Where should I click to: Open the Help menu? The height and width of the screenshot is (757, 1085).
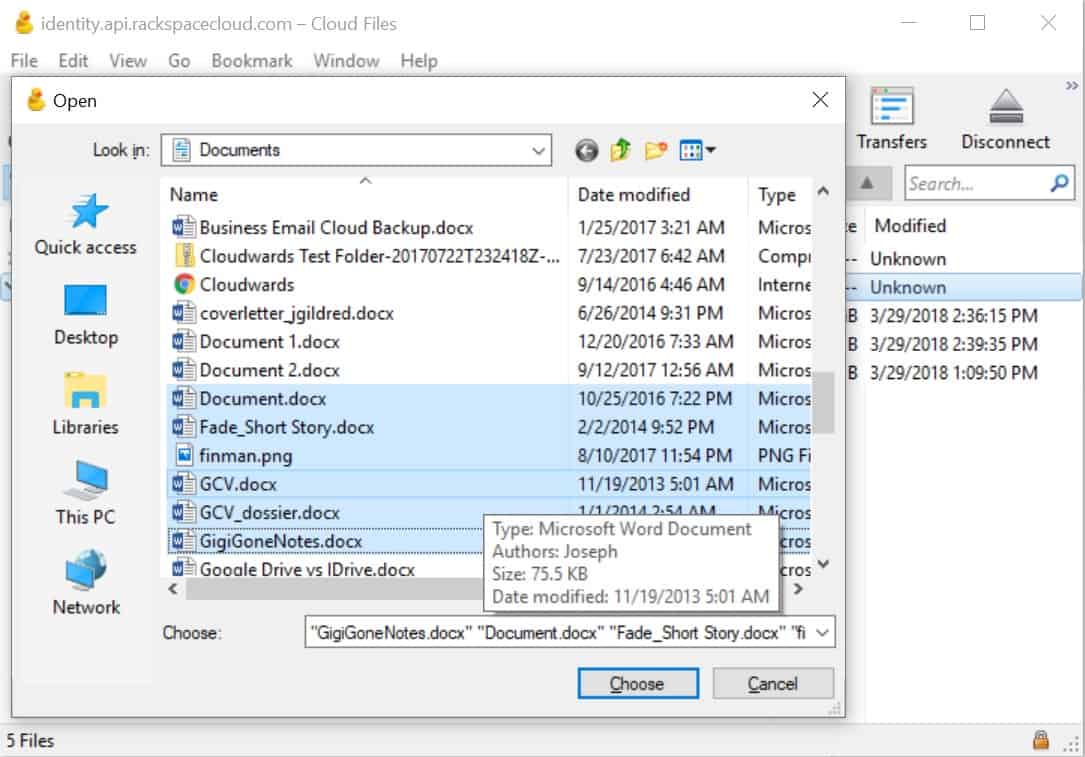[x=419, y=61]
